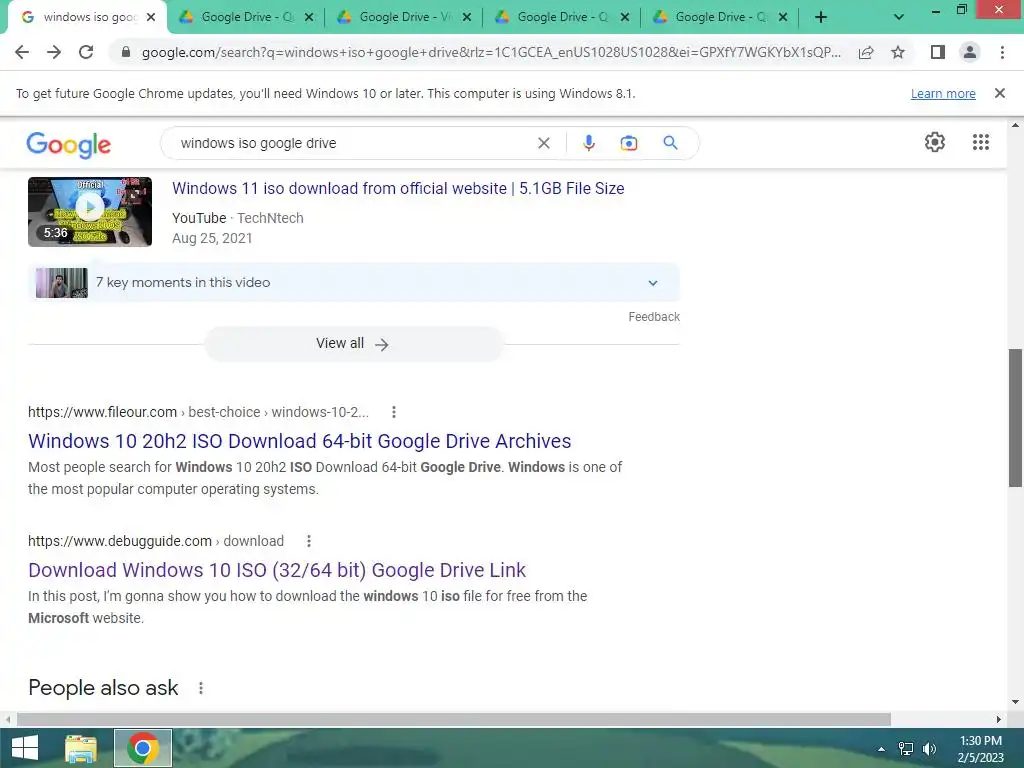Start voice search with the microphone

588,143
